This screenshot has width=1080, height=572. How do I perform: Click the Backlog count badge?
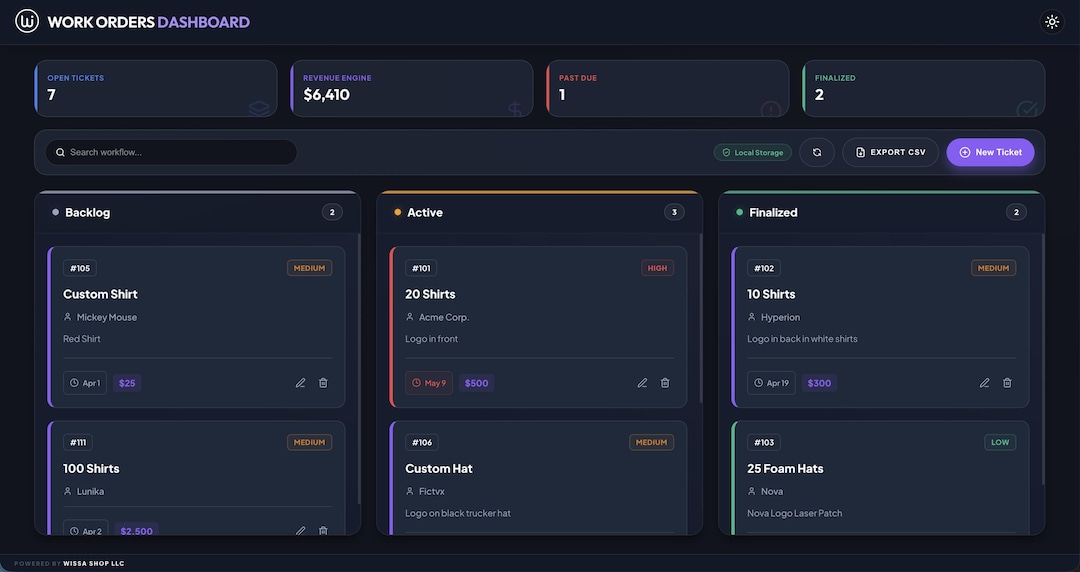332,212
